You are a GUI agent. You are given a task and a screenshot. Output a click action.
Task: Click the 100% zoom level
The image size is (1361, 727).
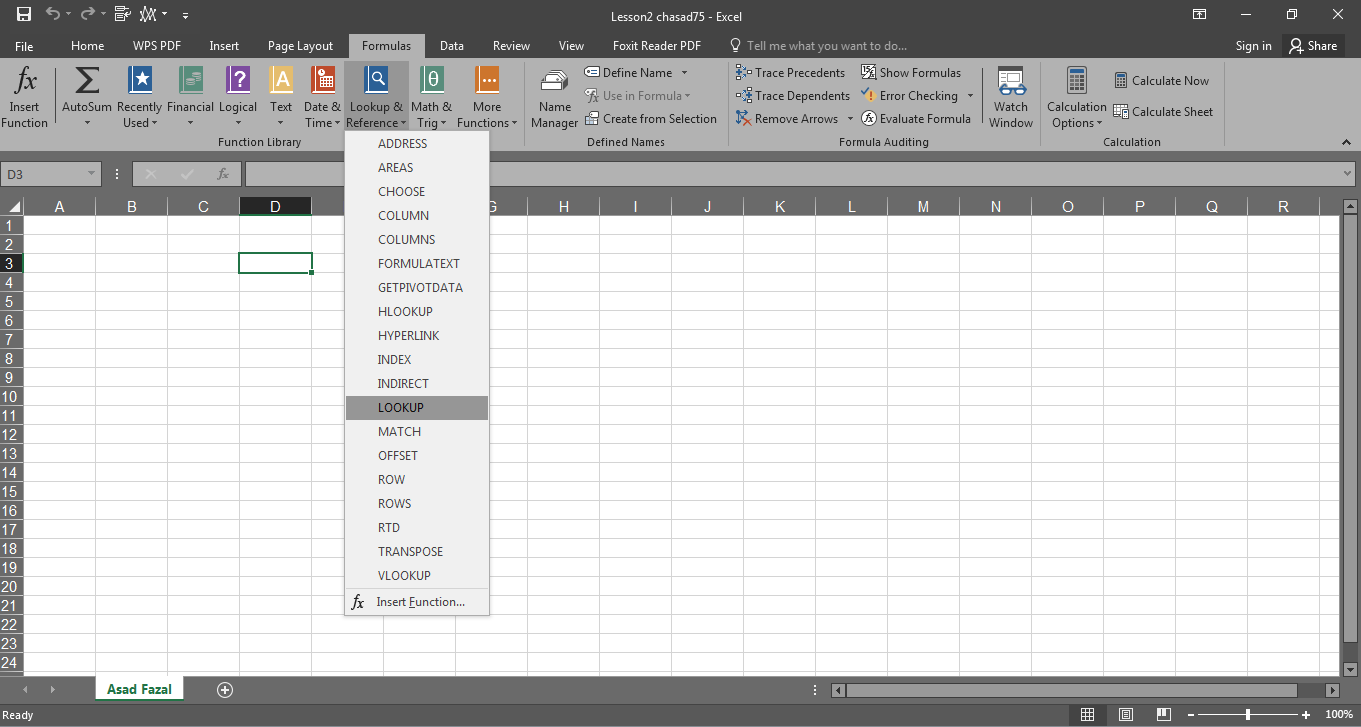point(1338,715)
